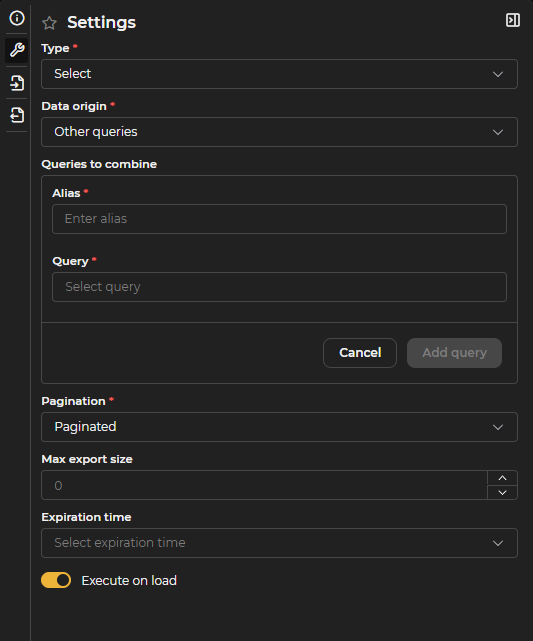
Task: Open the output file icon in sidebar
Action: (x=17, y=115)
